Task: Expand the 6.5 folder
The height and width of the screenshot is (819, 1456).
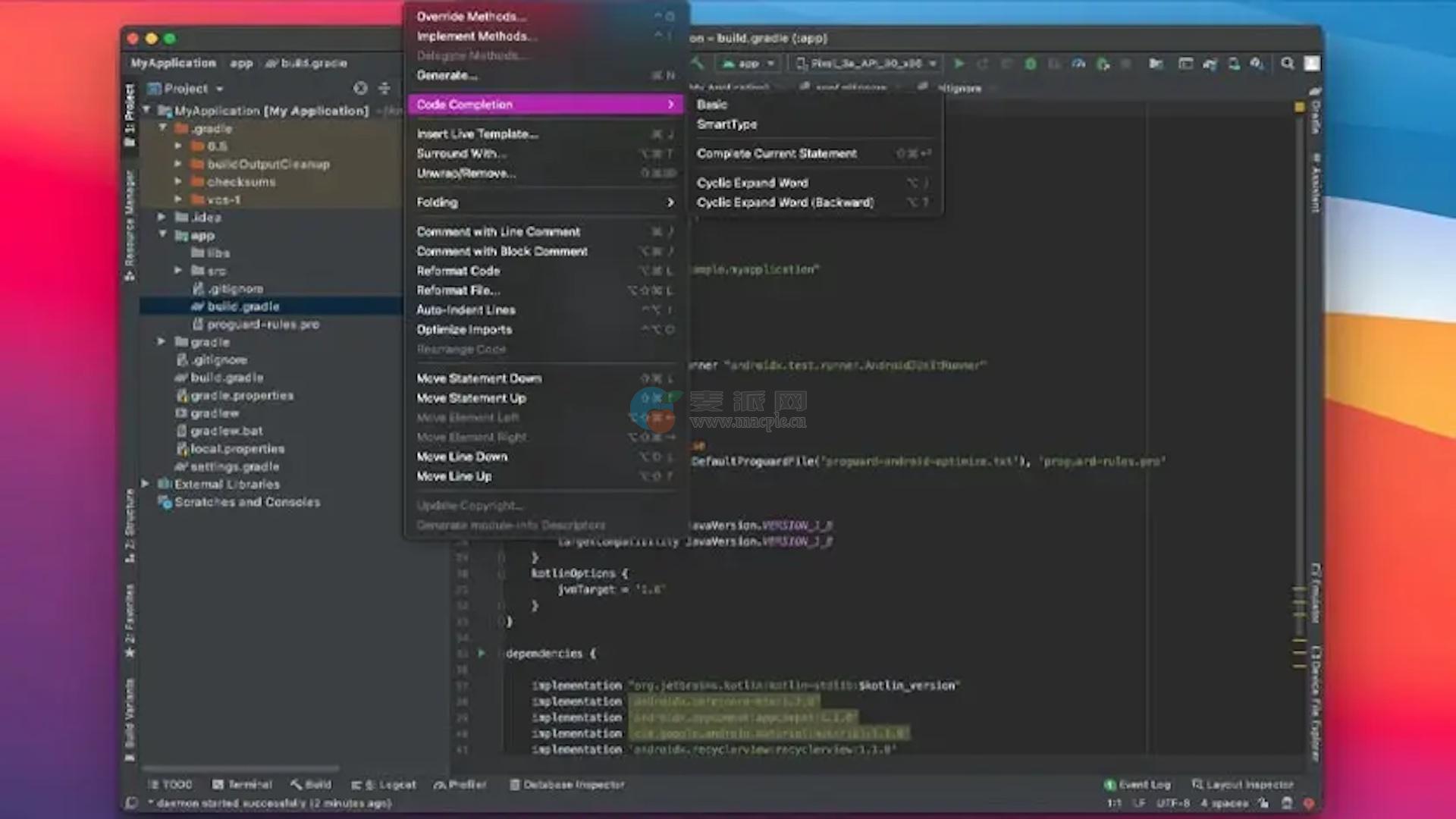Action: [x=178, y=146]
